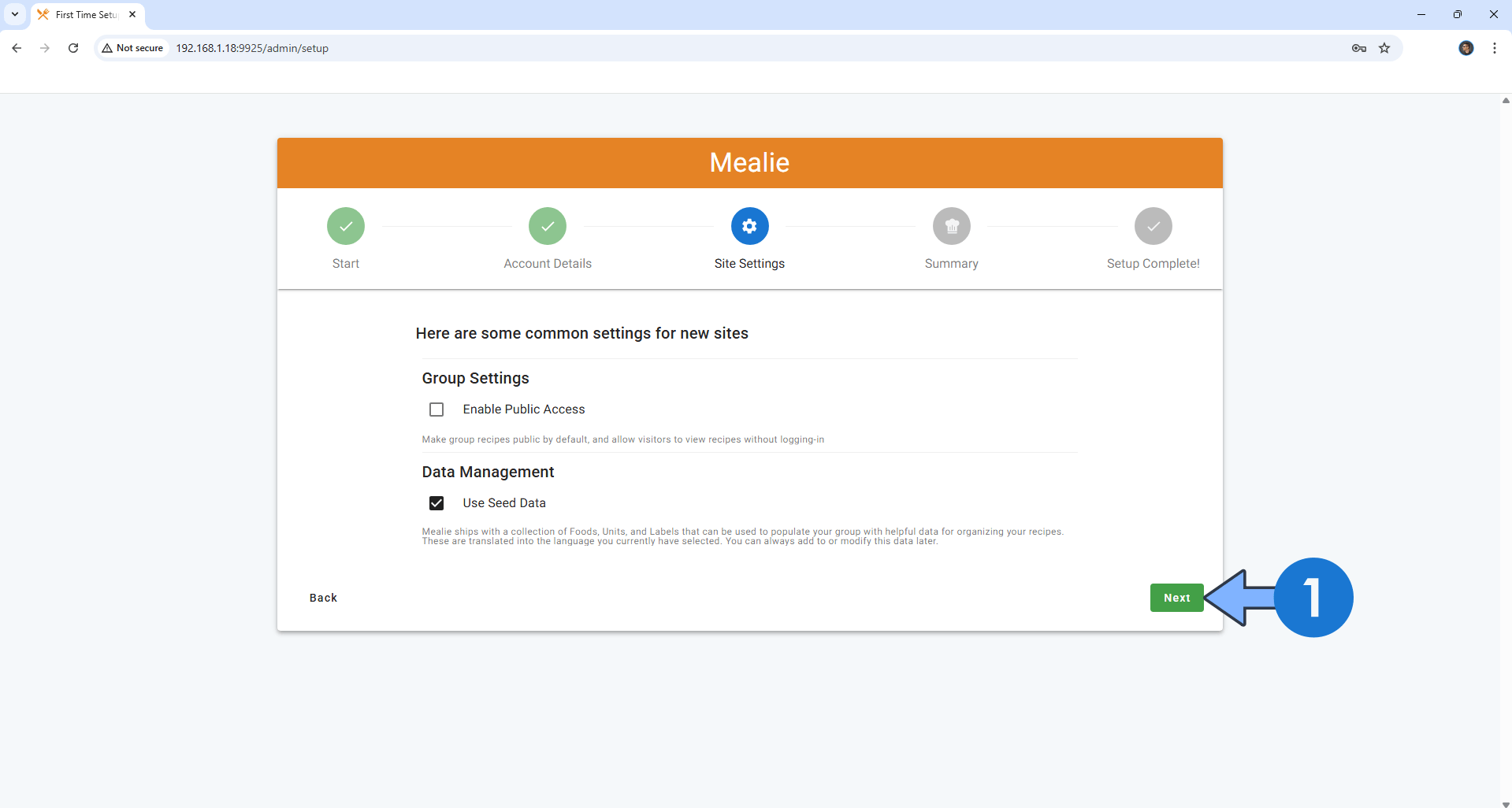1512x808 pixels.
Task: Open the Summary step icon
Action: pyautogui.click(x=951, y=226)
